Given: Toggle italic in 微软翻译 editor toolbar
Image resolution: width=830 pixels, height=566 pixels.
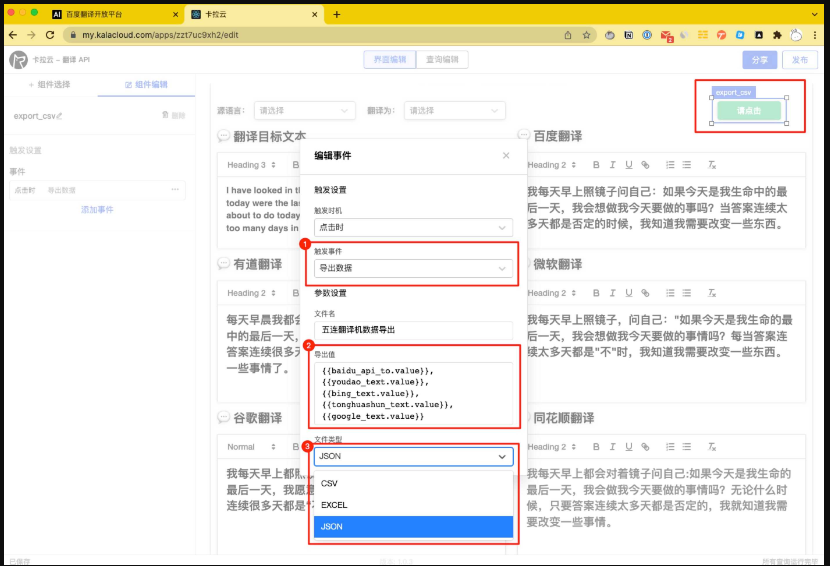Looking at the screenshot, I should point(612,293).
